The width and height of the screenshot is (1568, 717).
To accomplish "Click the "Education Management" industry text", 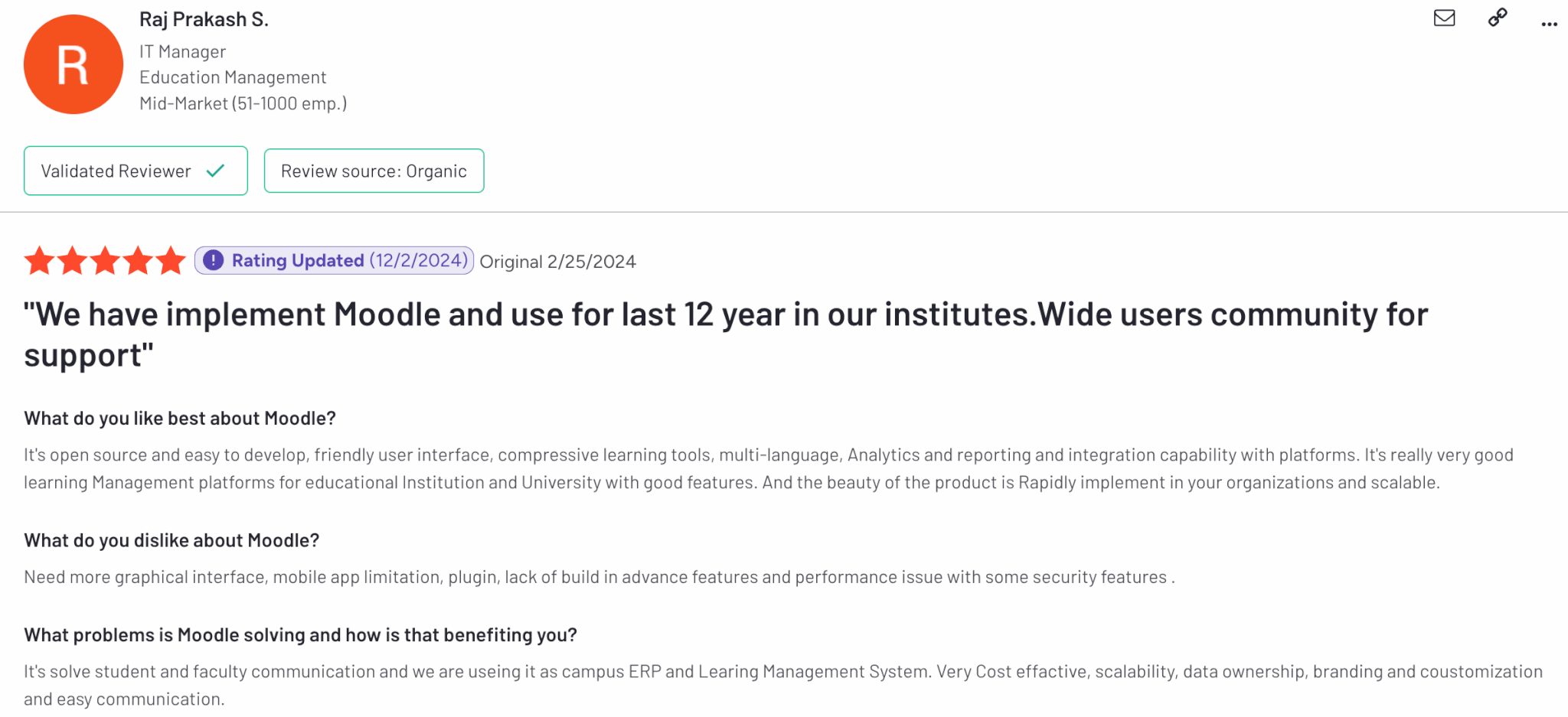I will (233, 78).
